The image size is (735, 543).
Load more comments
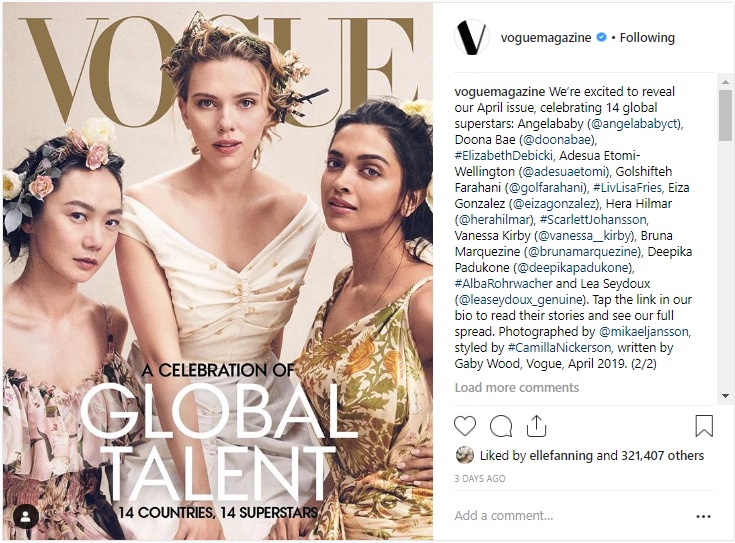[x=517, y=387]
